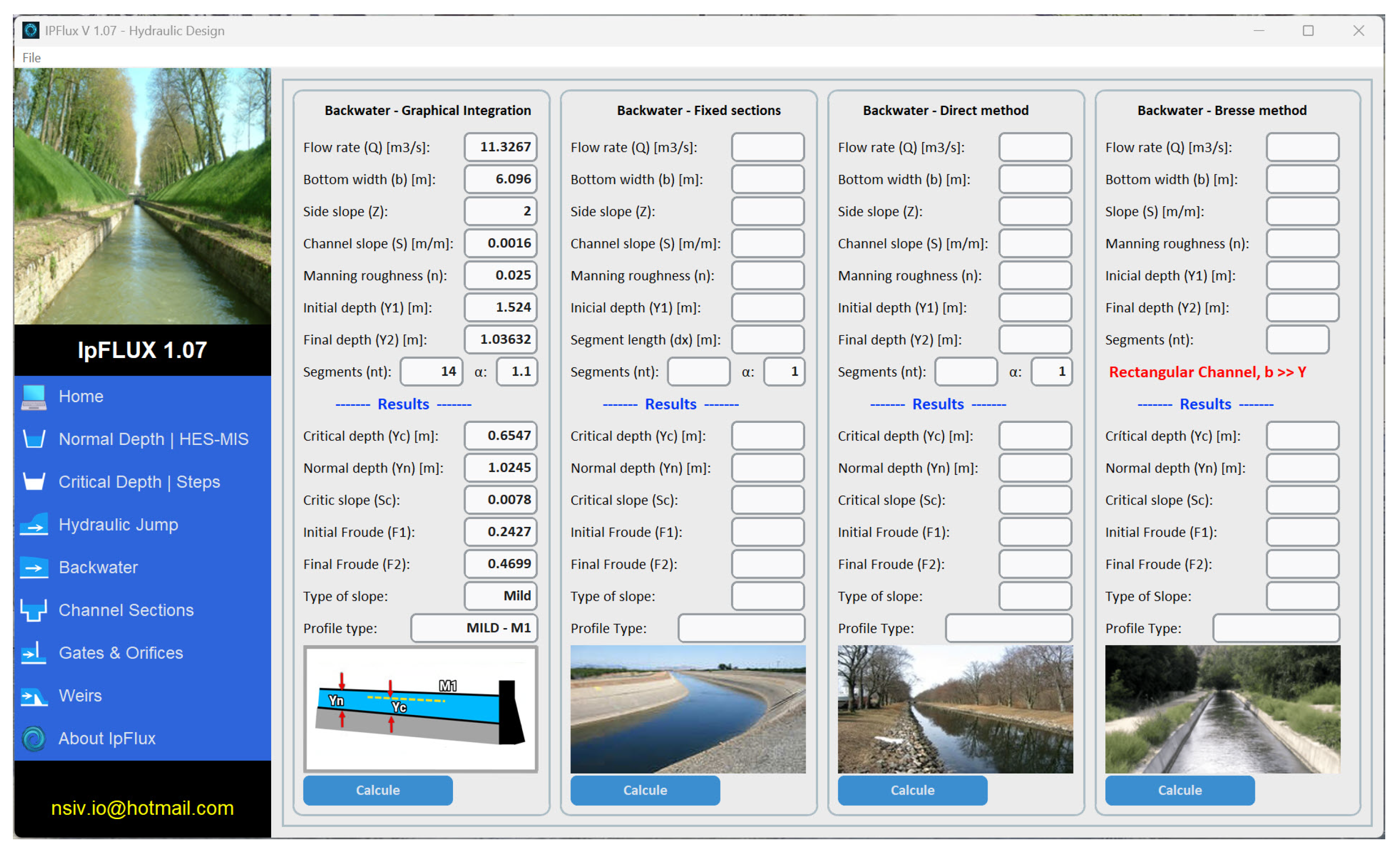Click the M1 profile diagram thumbnail
1400x854 pixels.
tap(420, 709)
